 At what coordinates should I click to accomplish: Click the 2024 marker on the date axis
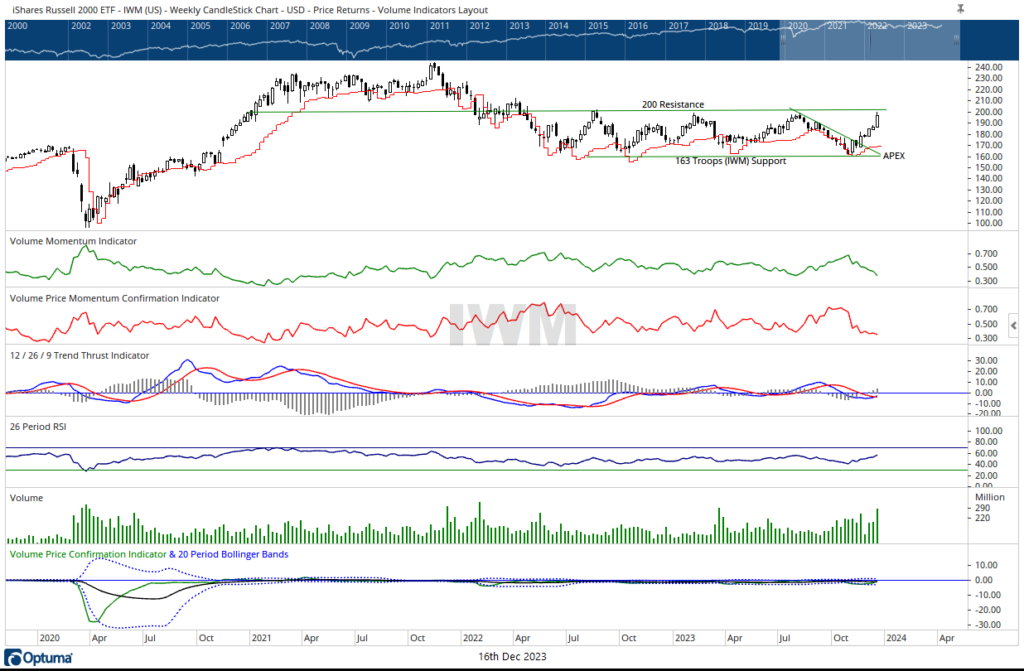tap(894, 636)
